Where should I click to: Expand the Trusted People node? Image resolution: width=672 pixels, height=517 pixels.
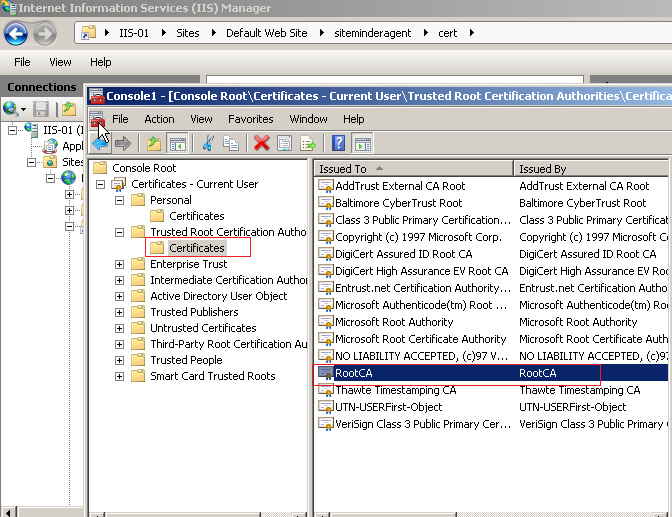click(x=120, y=361)
